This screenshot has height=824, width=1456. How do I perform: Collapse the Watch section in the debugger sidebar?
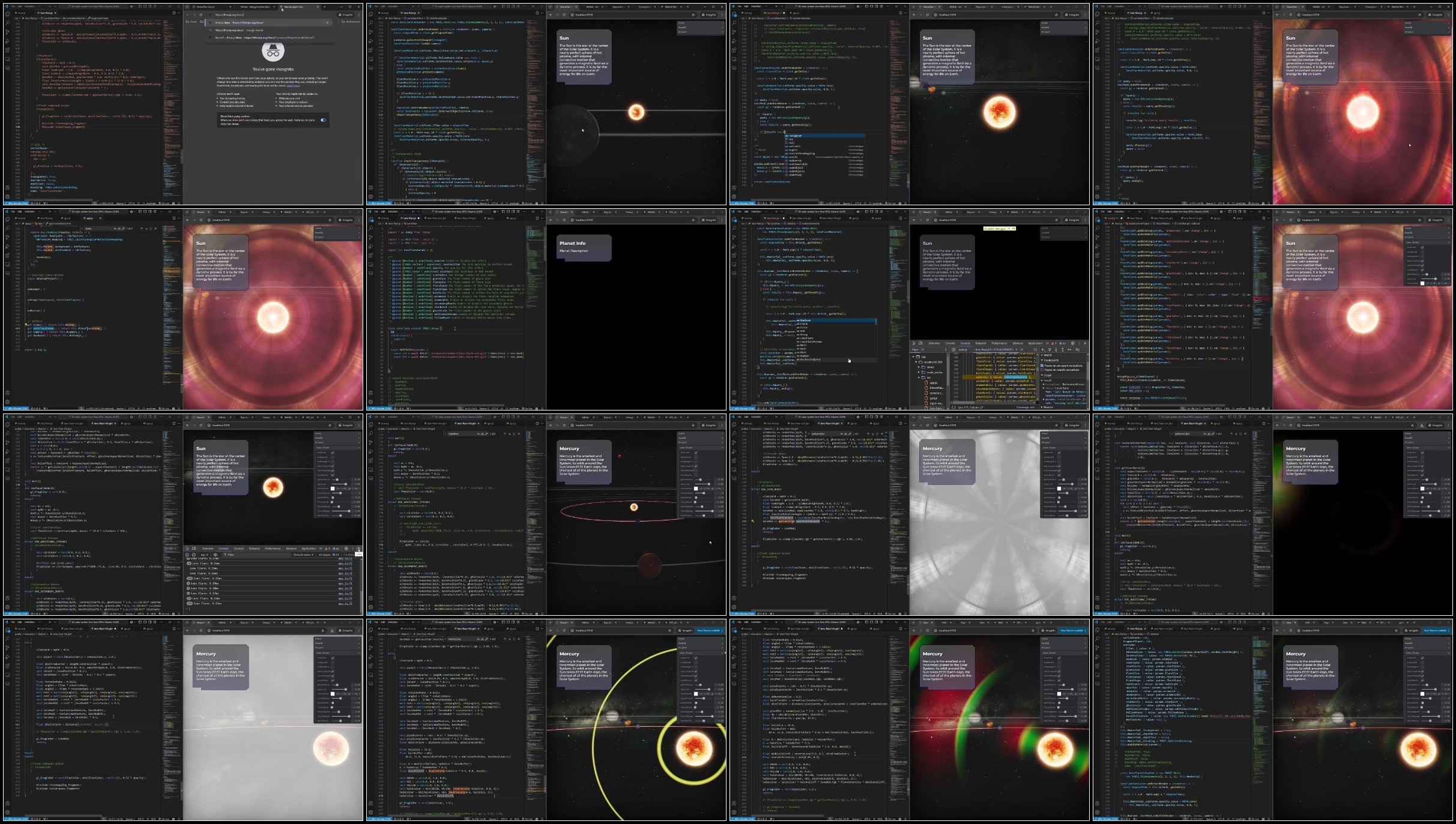(1047, 355)
